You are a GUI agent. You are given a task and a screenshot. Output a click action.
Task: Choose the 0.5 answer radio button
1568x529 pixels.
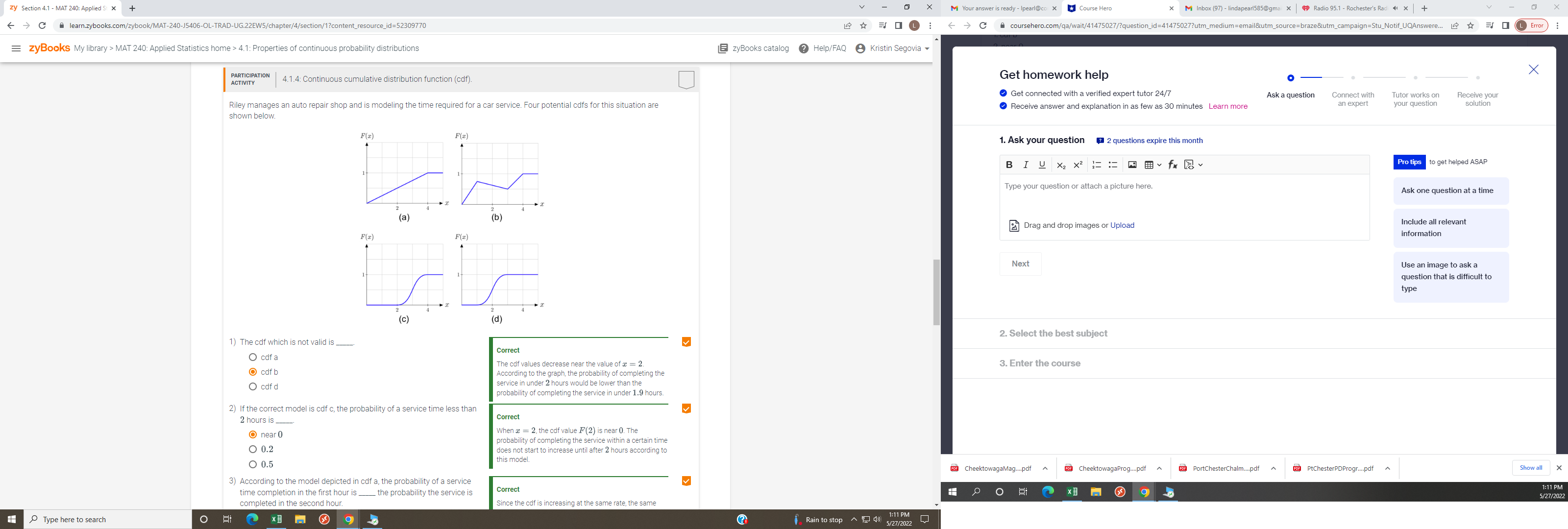(253, 464)
